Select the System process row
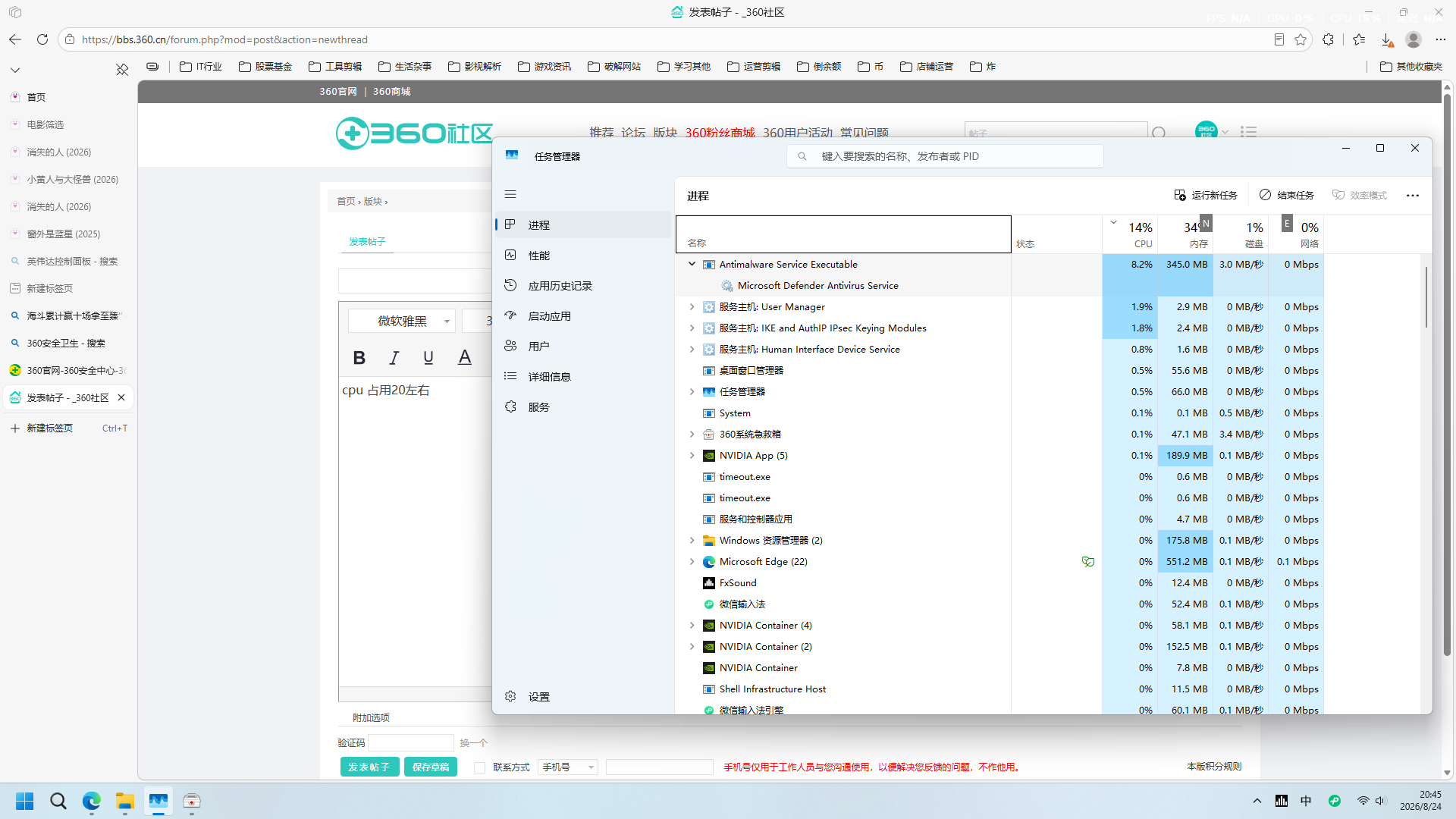1456x819 pixels. pos(999,413)
